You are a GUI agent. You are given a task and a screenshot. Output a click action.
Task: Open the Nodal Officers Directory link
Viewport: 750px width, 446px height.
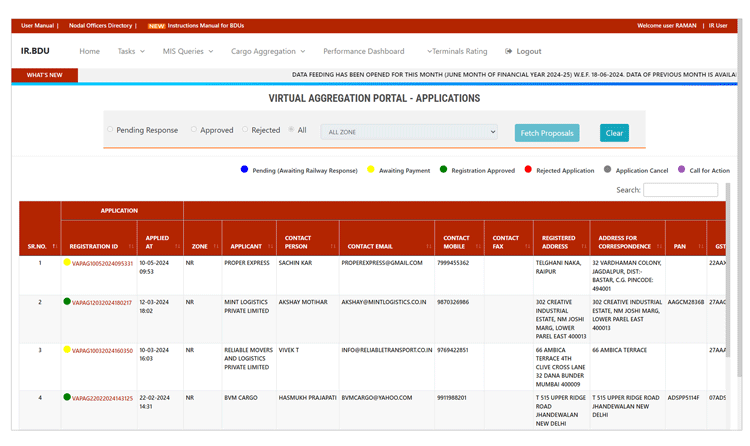click(x=100, y=26)
